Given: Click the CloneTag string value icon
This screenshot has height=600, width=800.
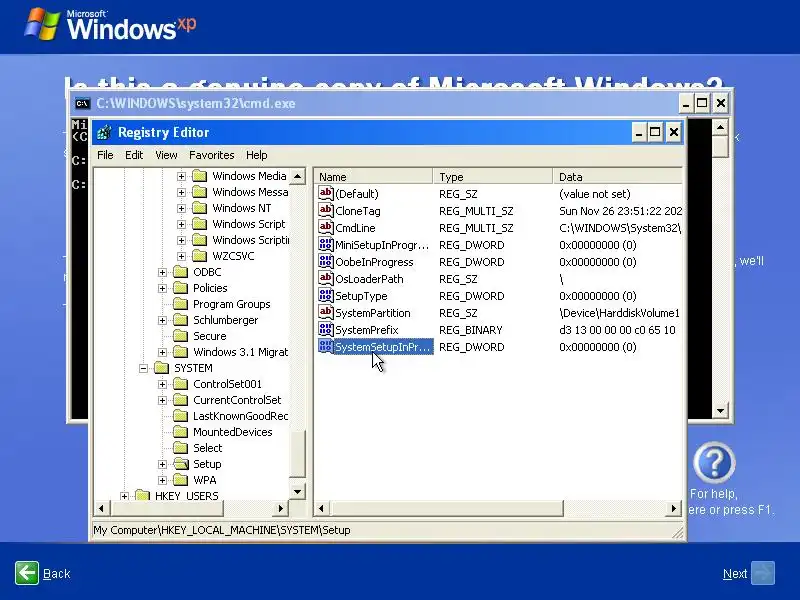Looking at the screenshot, I should tap(326, 210).
